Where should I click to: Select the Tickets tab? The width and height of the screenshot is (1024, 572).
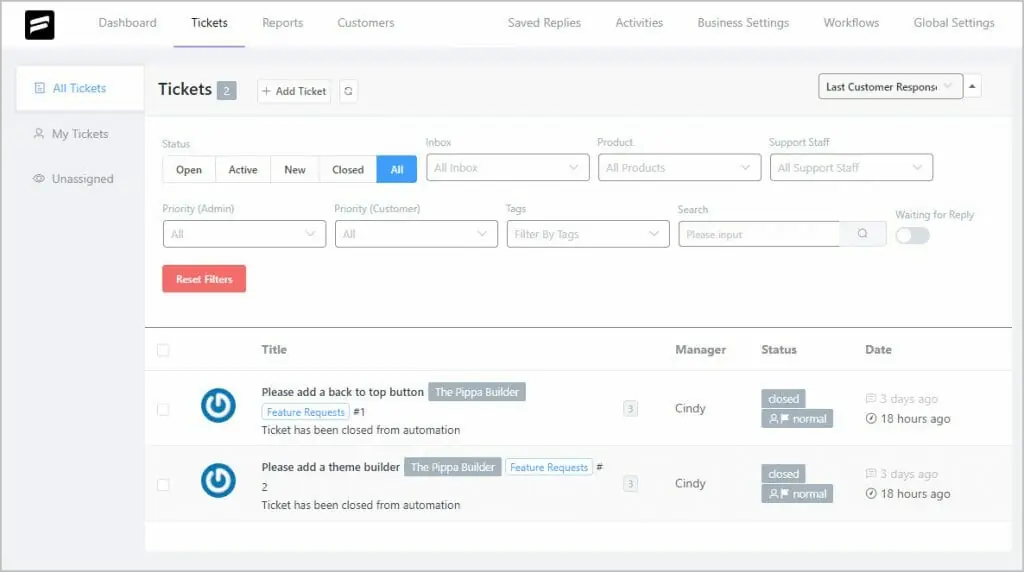pos(209,22)
